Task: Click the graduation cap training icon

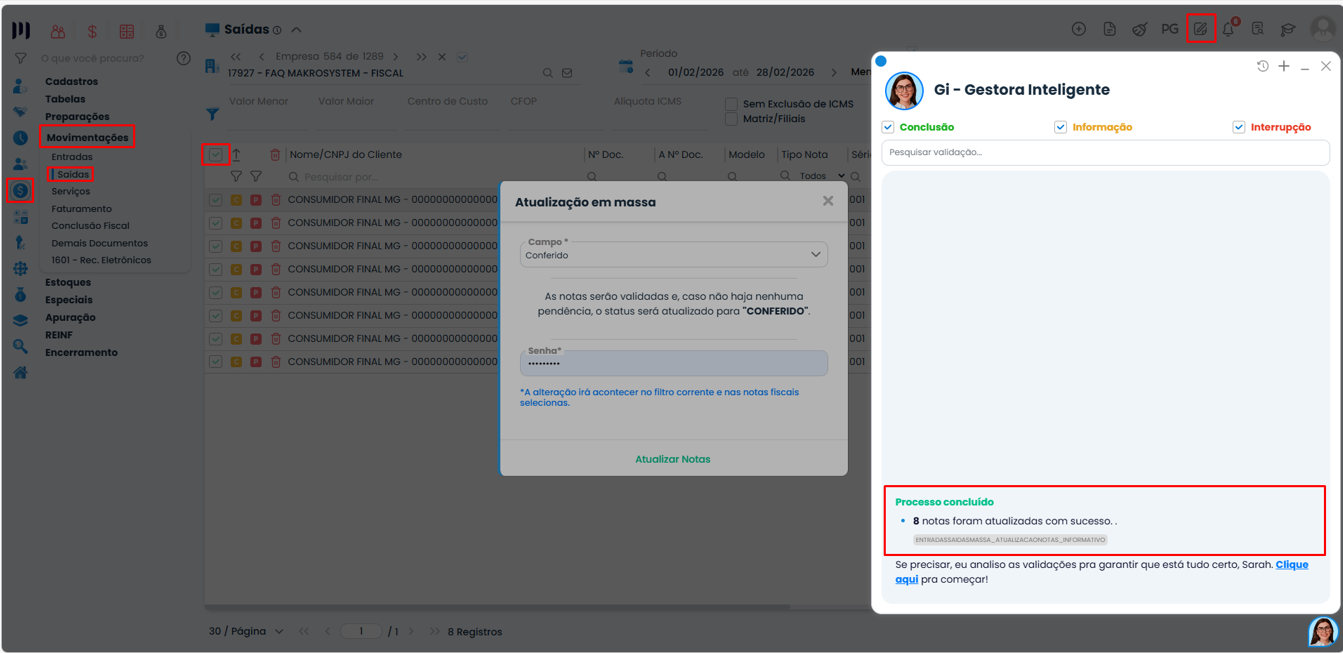Action: [x=1288, y=29]
